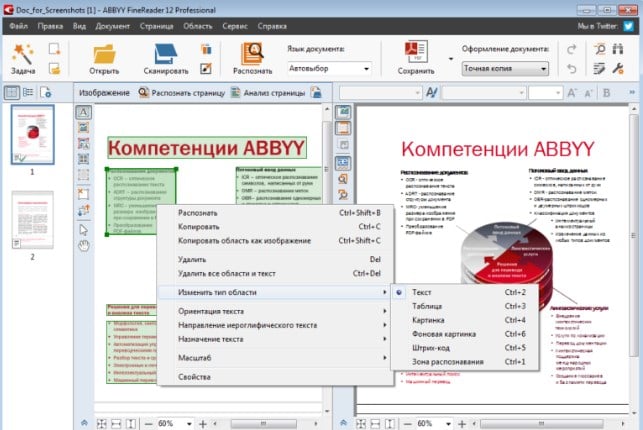Save the document with the Сохранить PDF icon
The height and width of the screenshot is (430, 643).
coord(416,52)
